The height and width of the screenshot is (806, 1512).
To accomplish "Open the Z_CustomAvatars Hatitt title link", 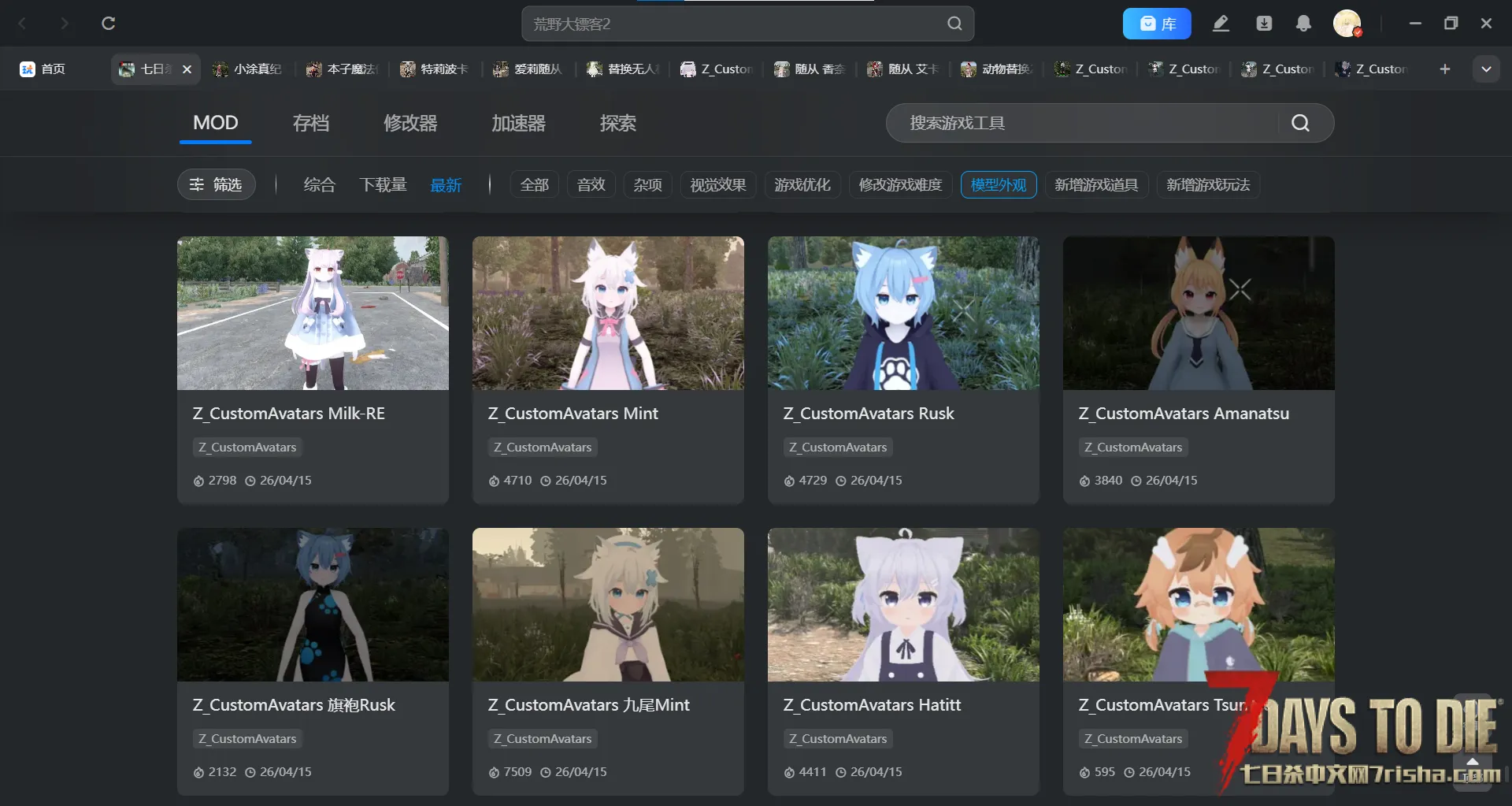I will 872,705.
